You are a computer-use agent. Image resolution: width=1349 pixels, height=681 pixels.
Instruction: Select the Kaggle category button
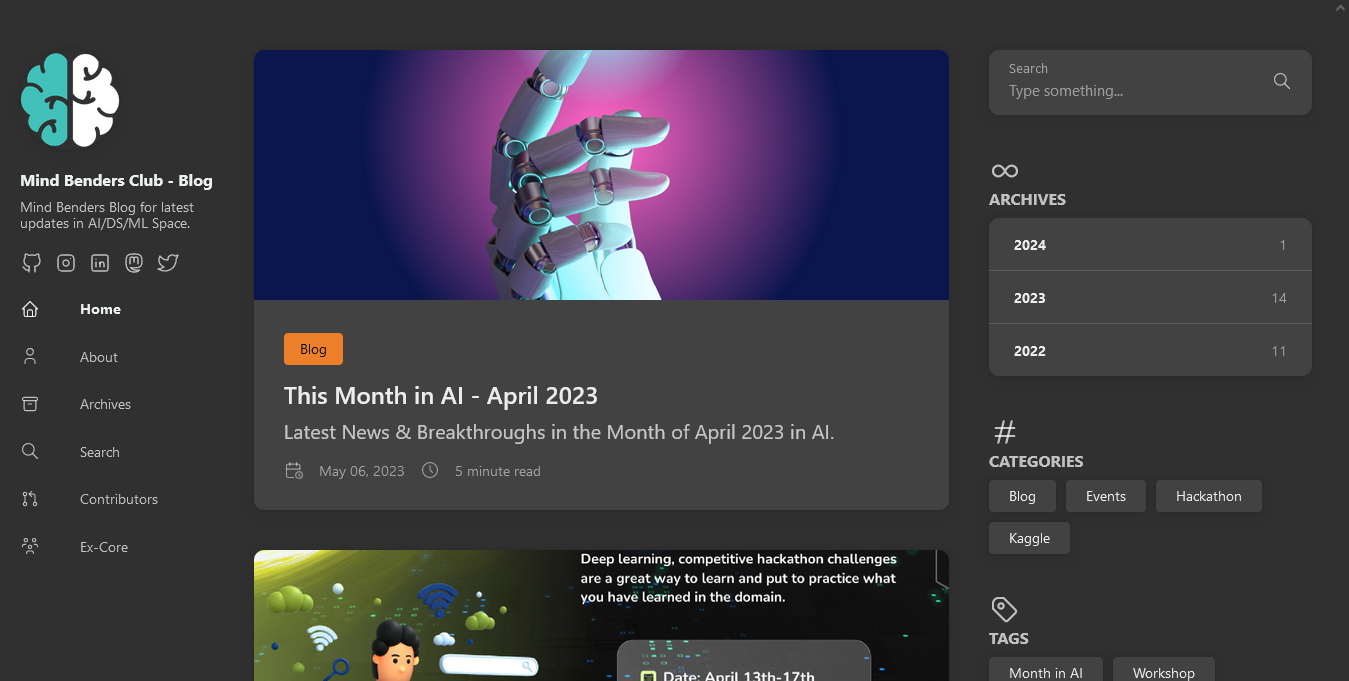point(1029,538)
